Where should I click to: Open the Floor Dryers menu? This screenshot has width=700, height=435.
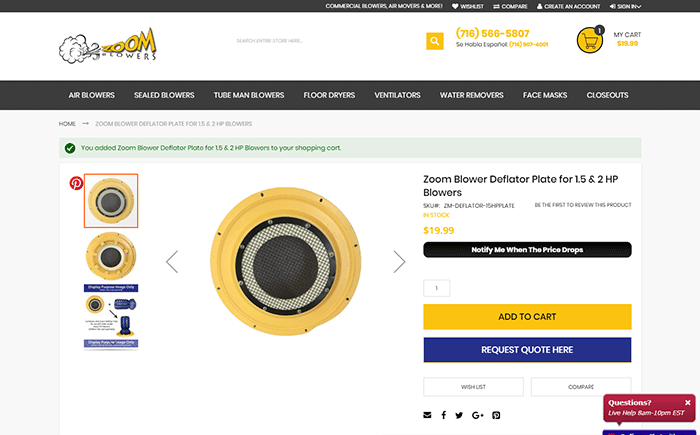tap(329, 96)
